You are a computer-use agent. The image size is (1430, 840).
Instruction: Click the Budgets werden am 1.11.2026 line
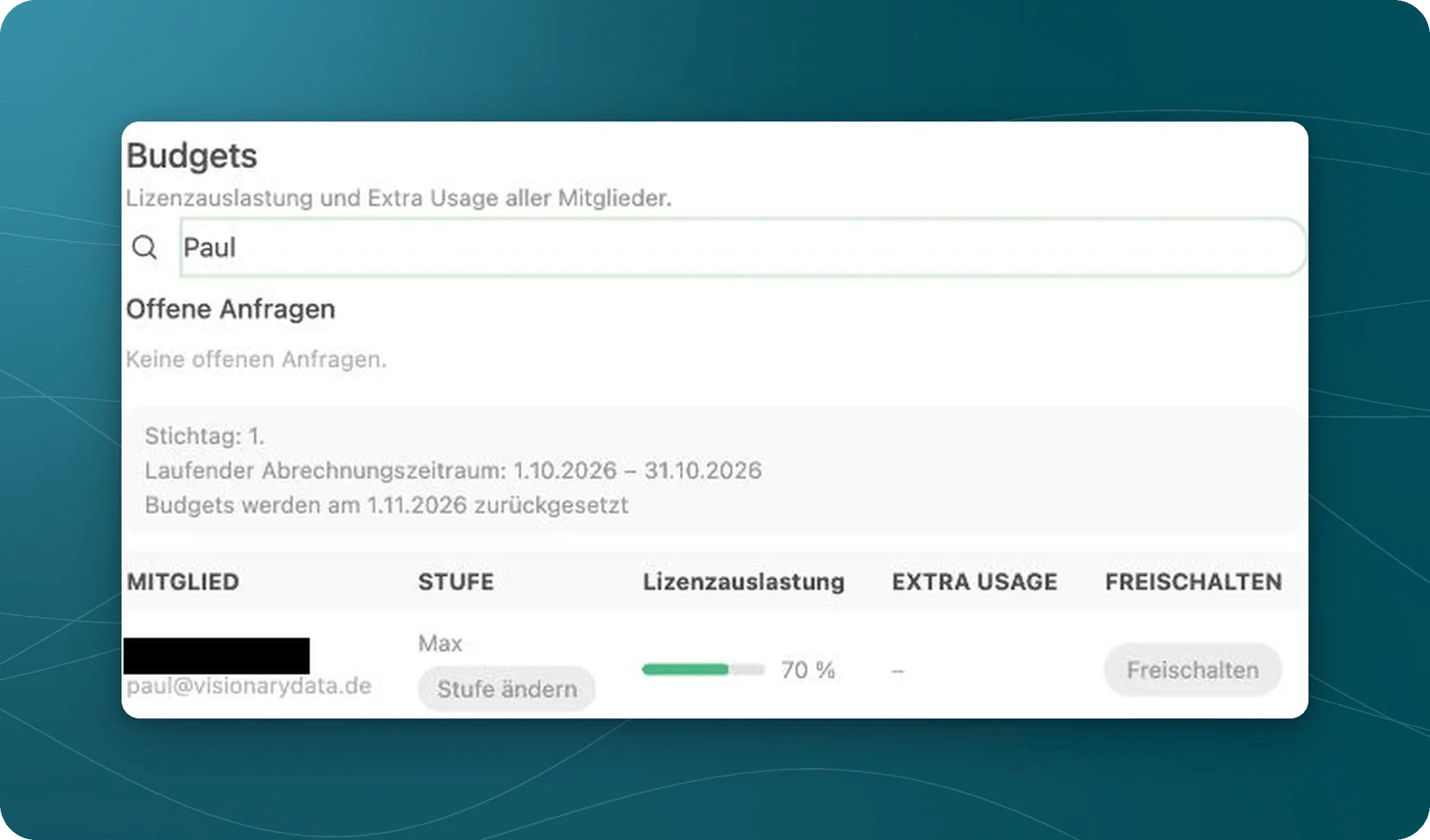[x=386, y=505]
